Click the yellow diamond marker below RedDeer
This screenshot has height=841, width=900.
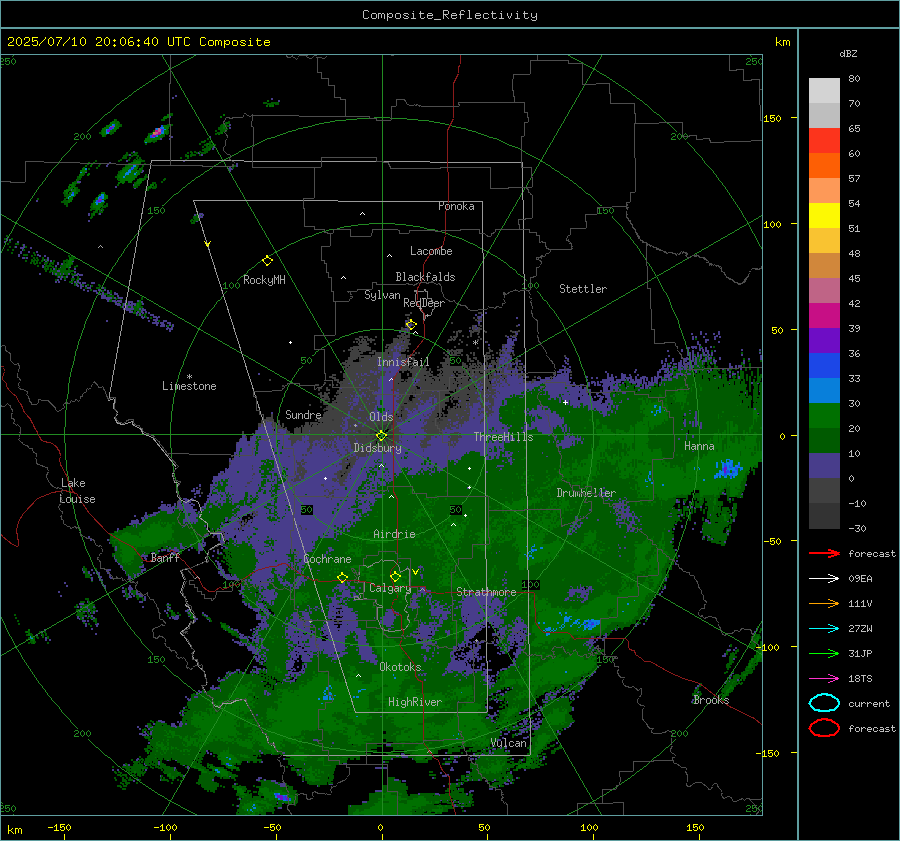[411, 325]
